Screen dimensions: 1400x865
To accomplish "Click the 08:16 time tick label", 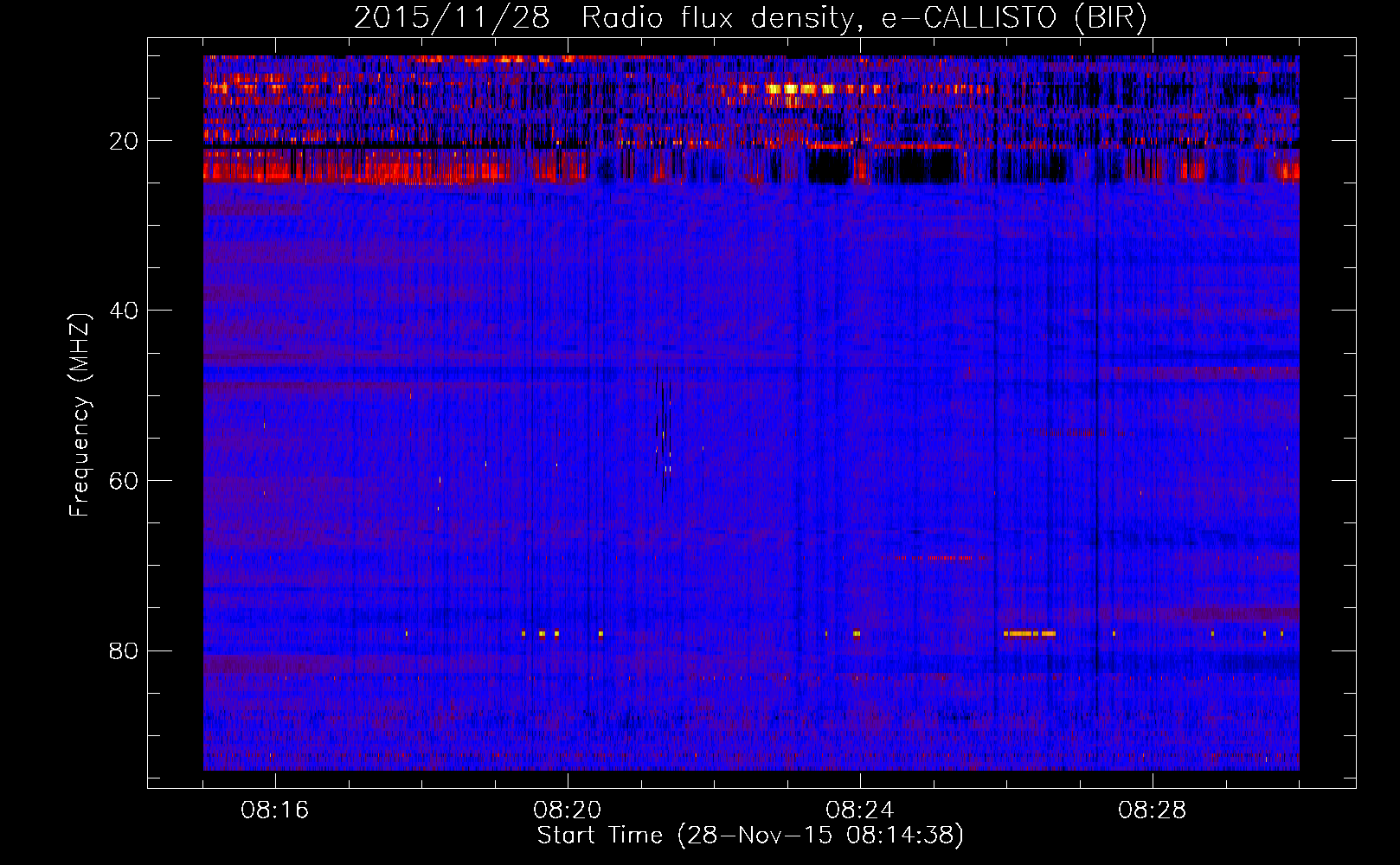I will click(x=275, y=811).
